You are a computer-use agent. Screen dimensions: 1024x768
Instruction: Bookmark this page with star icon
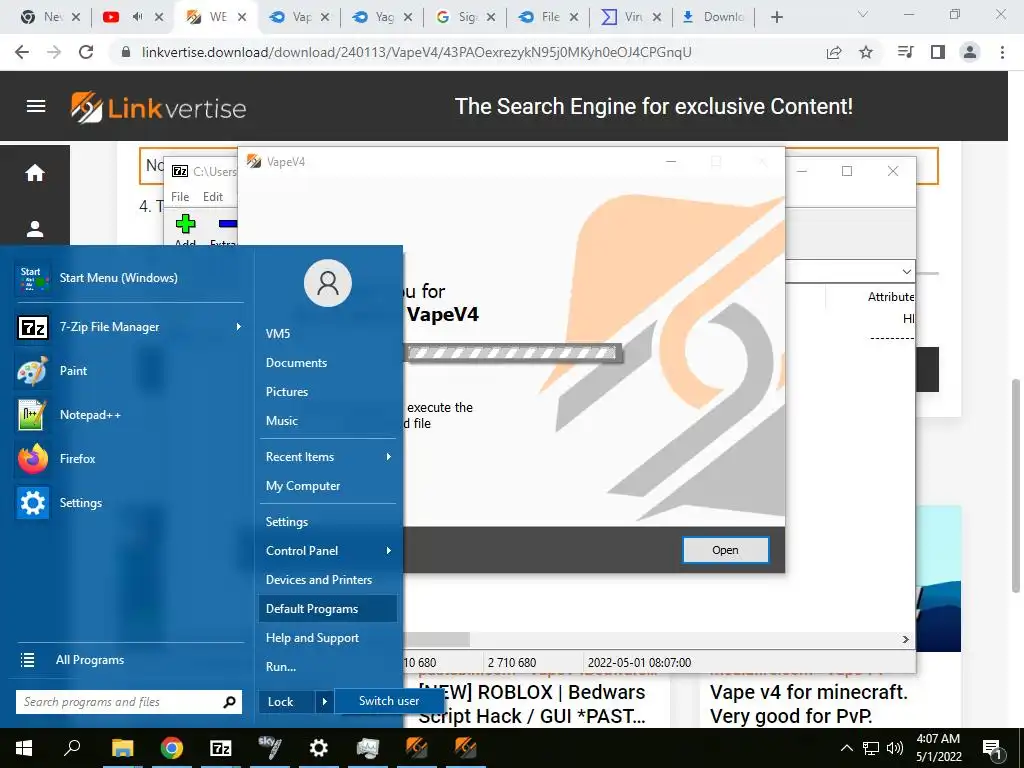(866, 52)
